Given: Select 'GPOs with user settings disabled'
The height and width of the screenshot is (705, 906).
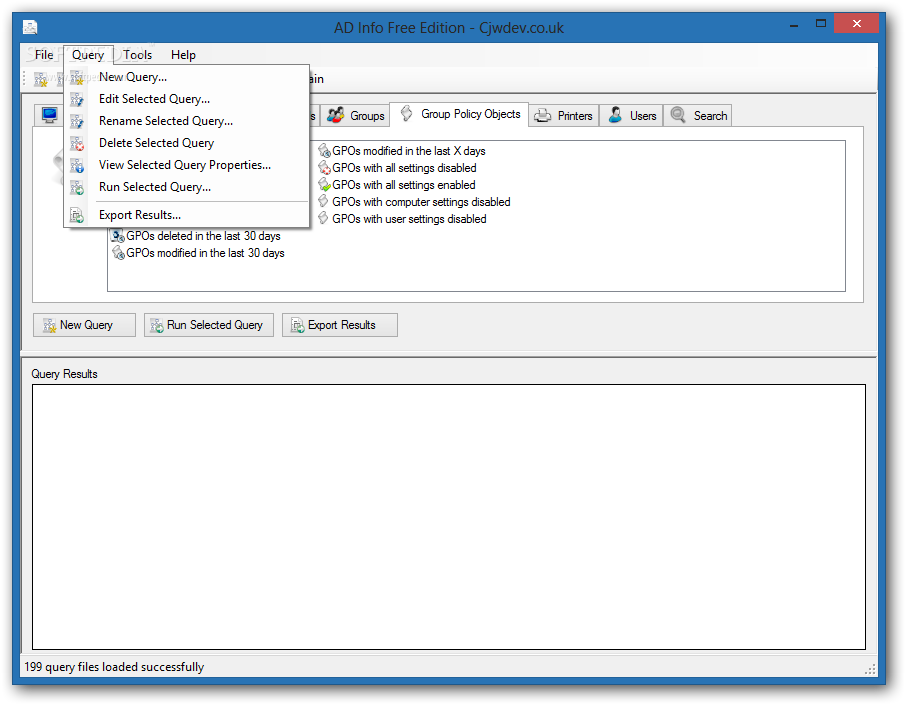Looking at the screenshot, I should coord(409,218).
